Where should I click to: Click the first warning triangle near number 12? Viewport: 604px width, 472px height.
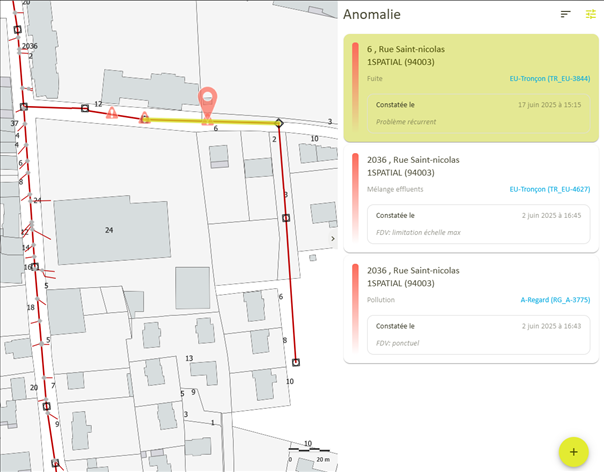[x=112, y=113]
